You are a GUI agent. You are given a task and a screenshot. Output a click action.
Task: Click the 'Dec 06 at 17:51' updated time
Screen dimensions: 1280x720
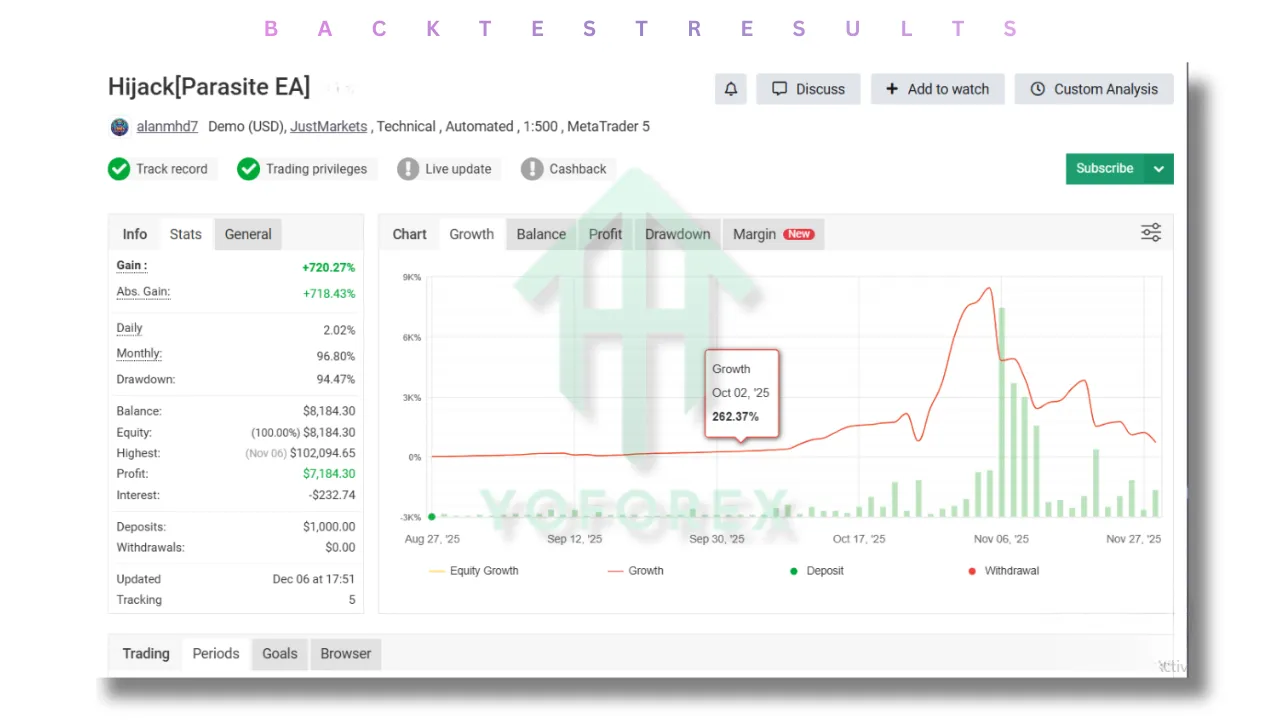pyautogui.click(x=314, y=579)
